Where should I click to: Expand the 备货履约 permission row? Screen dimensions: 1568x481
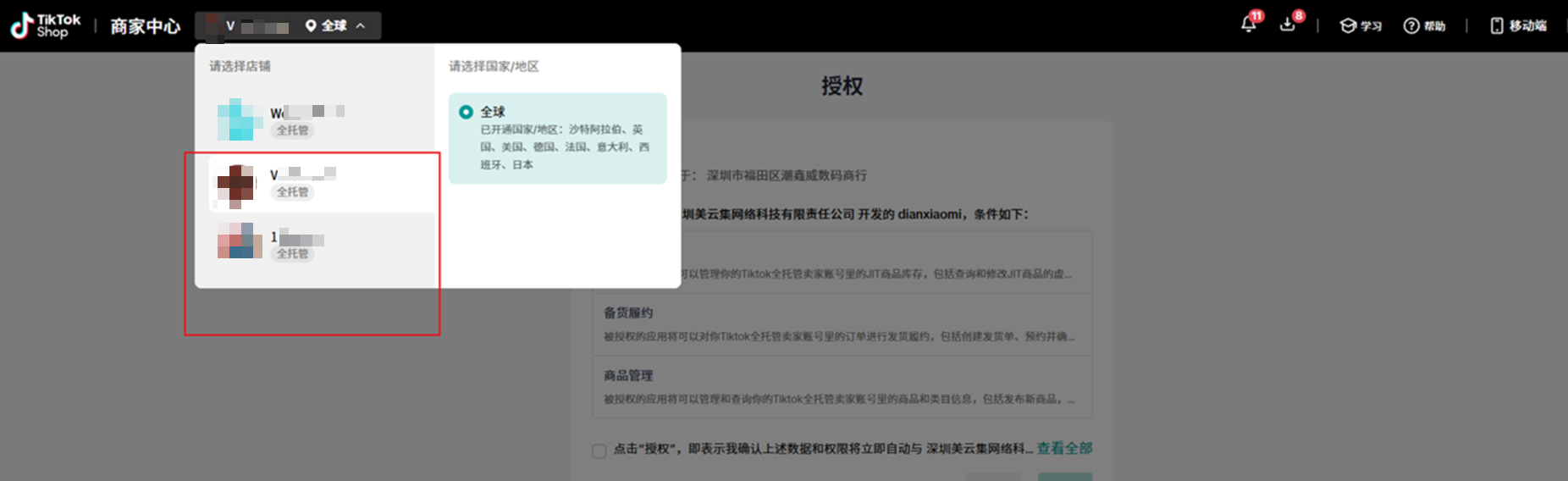point(841,324)
